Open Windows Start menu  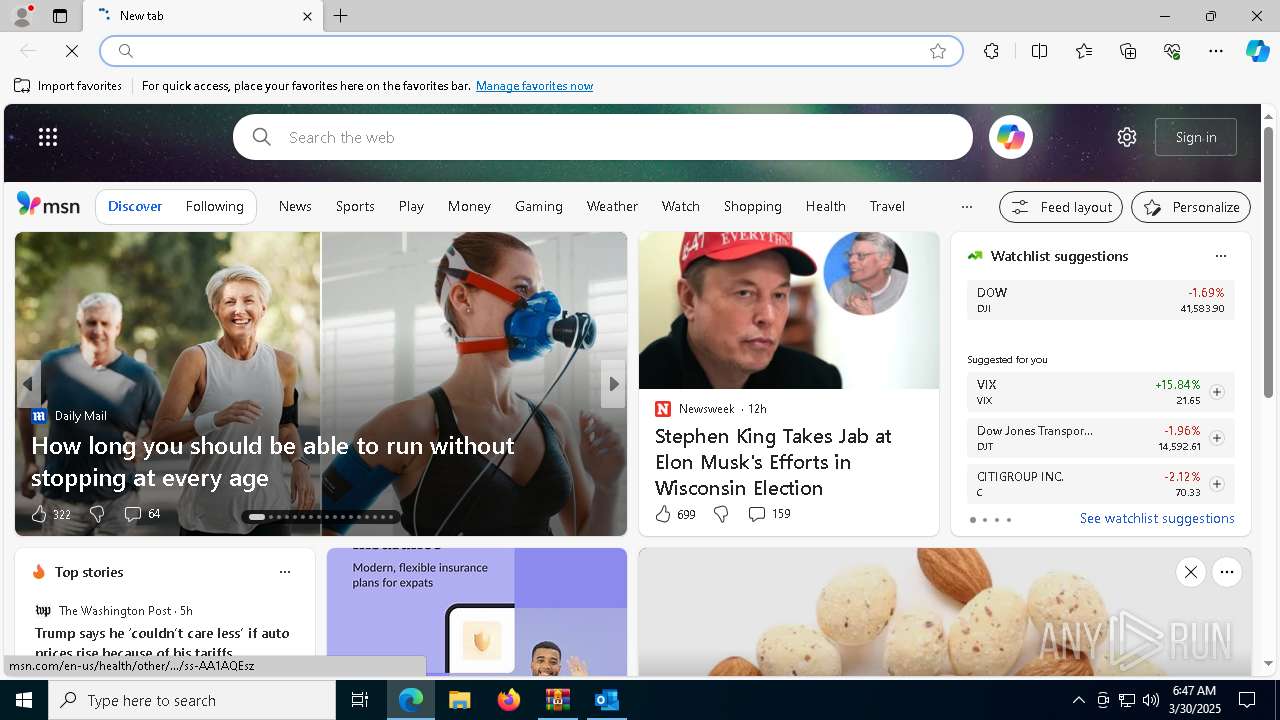click(x=24, y=700)
